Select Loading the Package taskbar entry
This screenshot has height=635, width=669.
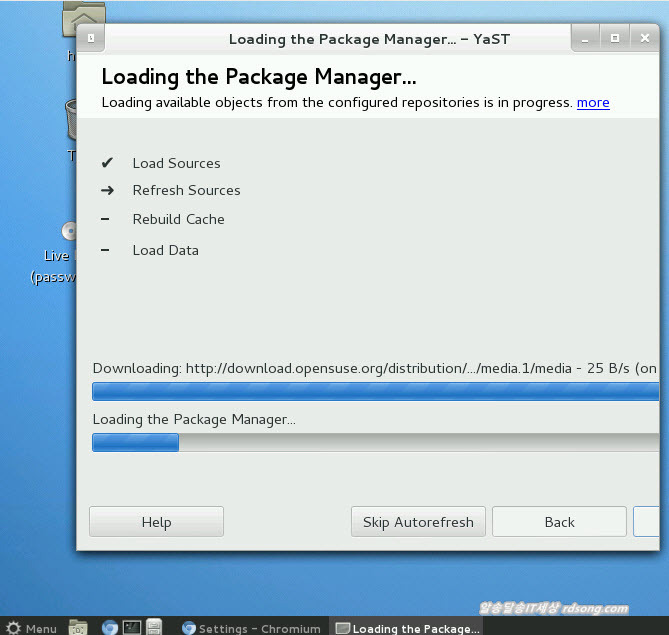(x=407, y=628)
